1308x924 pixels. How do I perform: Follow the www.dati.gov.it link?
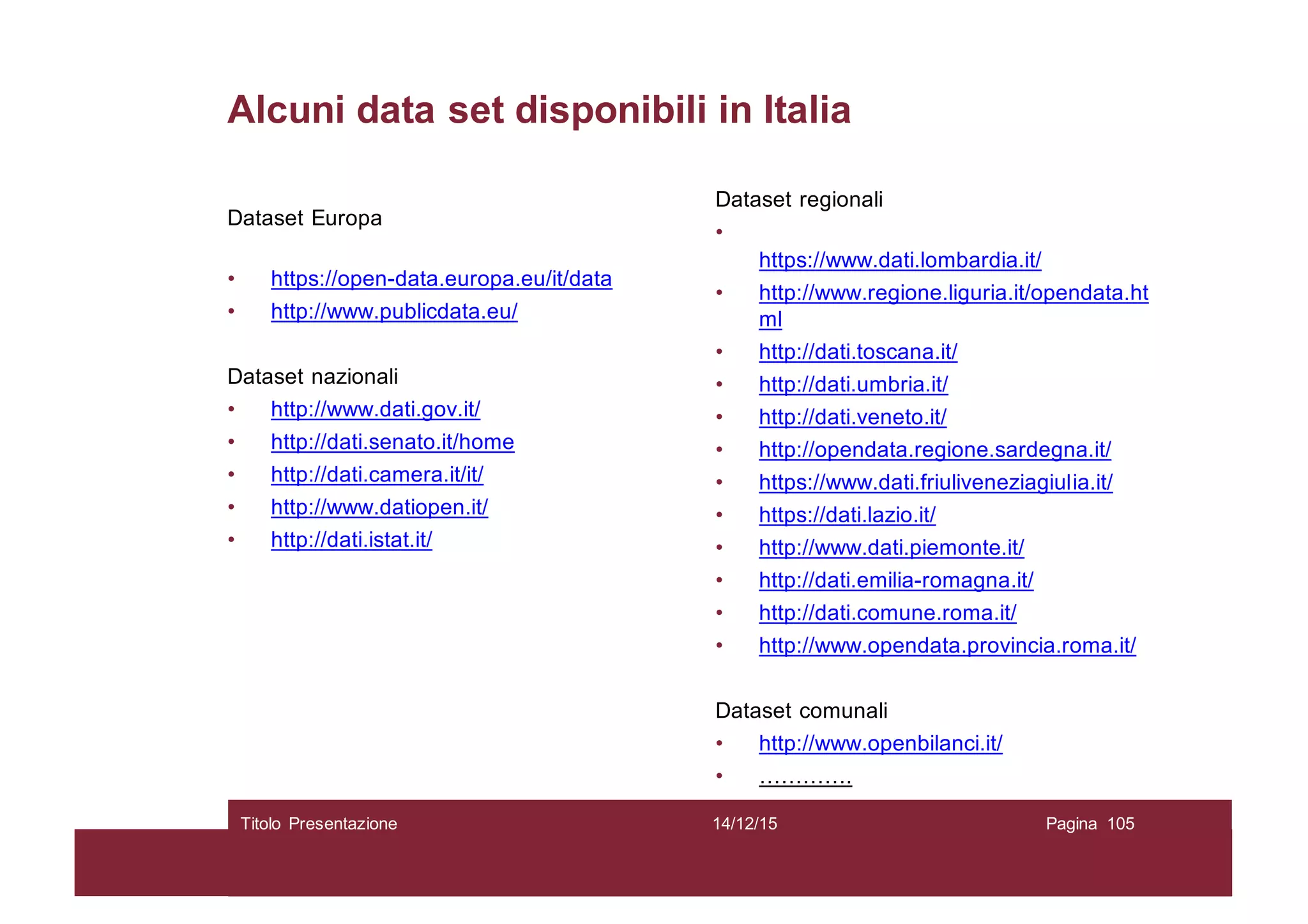click(x=376, y=409)
